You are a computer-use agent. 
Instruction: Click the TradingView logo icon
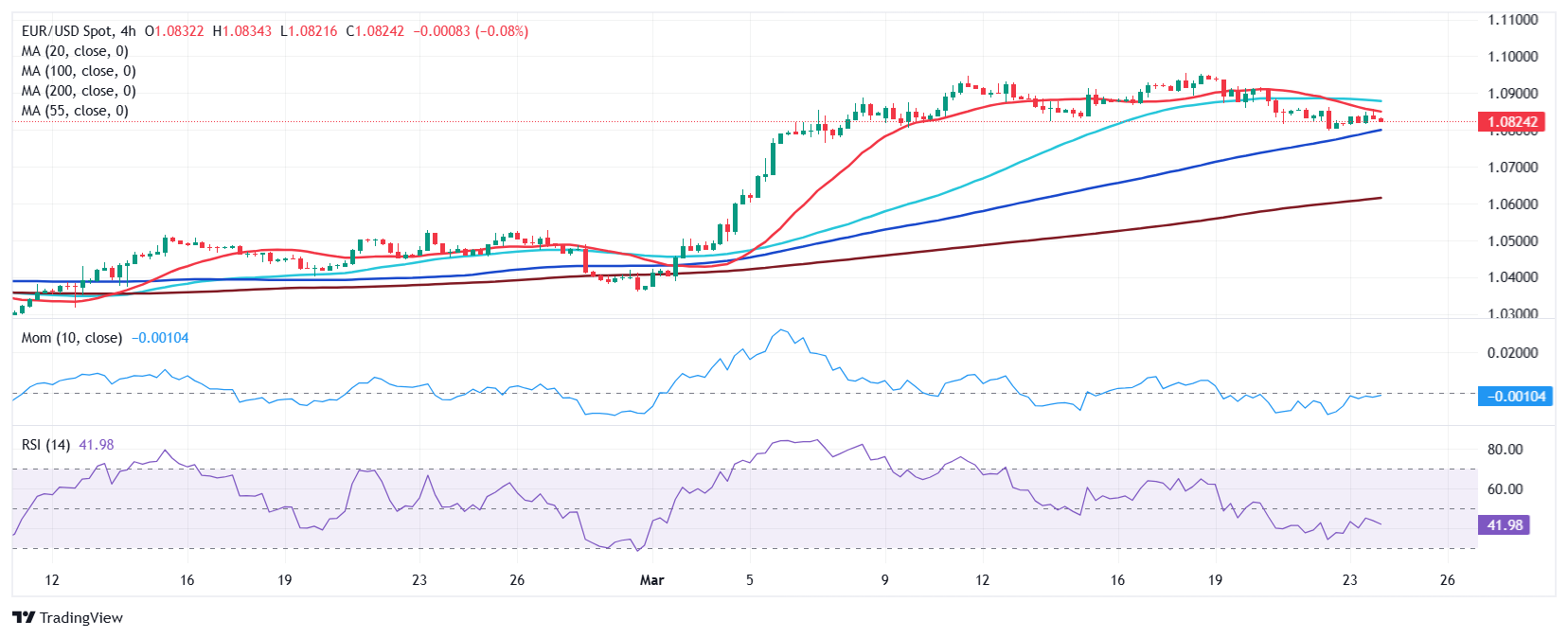(x=24, y=617)
